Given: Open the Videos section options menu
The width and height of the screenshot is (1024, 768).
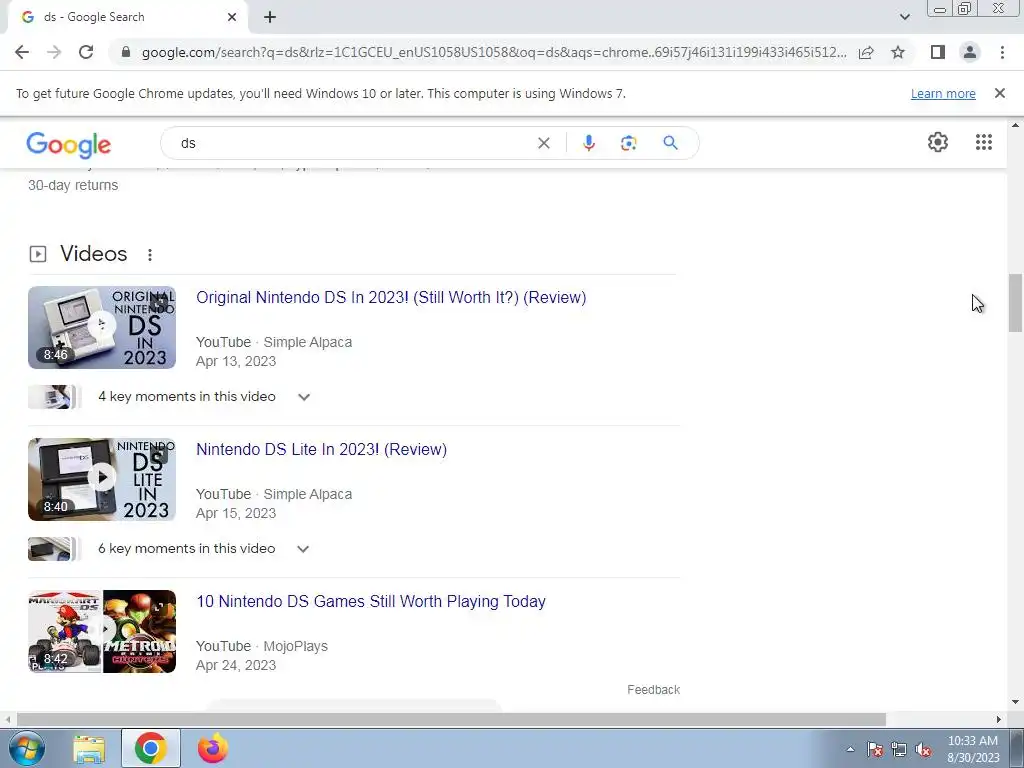Looking at the screenshot, I should click(x=150, y=255).
